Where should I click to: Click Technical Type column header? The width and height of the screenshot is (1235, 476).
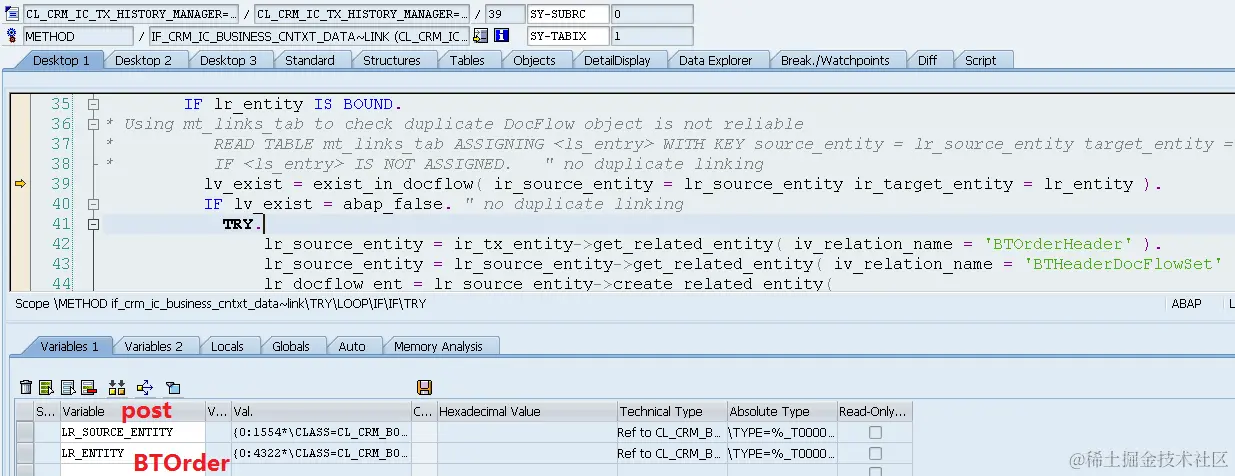pyautogui.click(x=670, y=411)
